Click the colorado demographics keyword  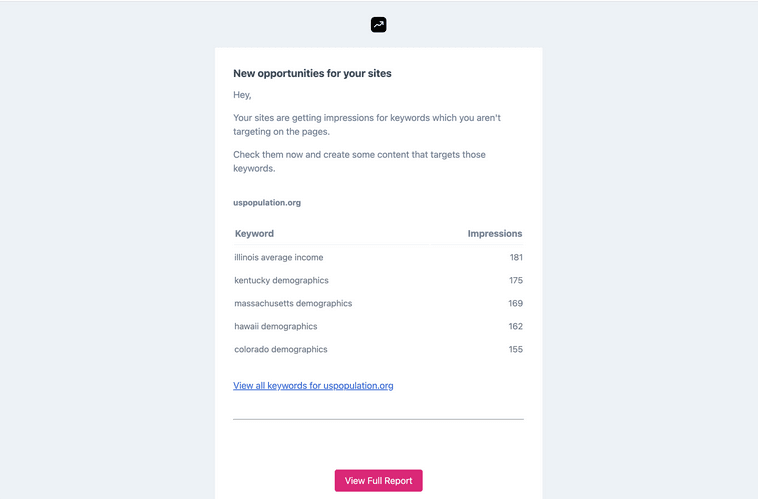tap(281, 349)
